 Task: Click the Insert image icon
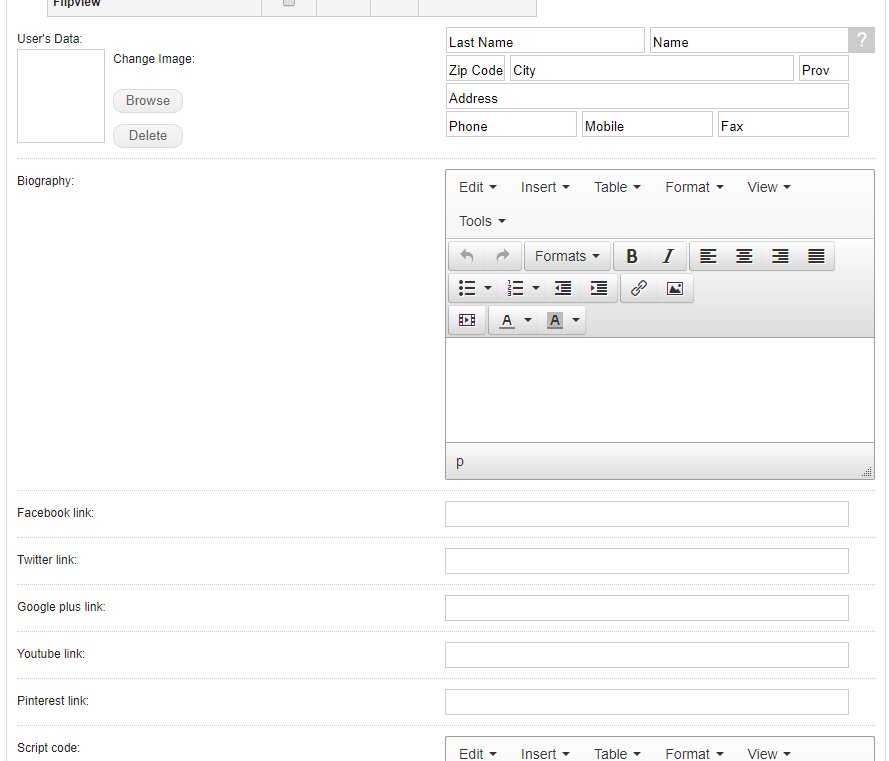pos(675,288)
